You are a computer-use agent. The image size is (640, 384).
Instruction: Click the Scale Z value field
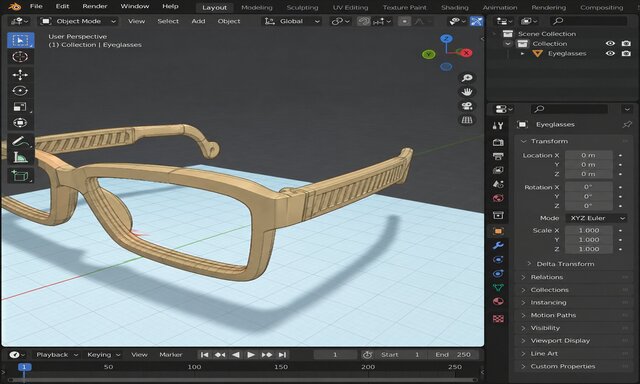tap(589, 249)
